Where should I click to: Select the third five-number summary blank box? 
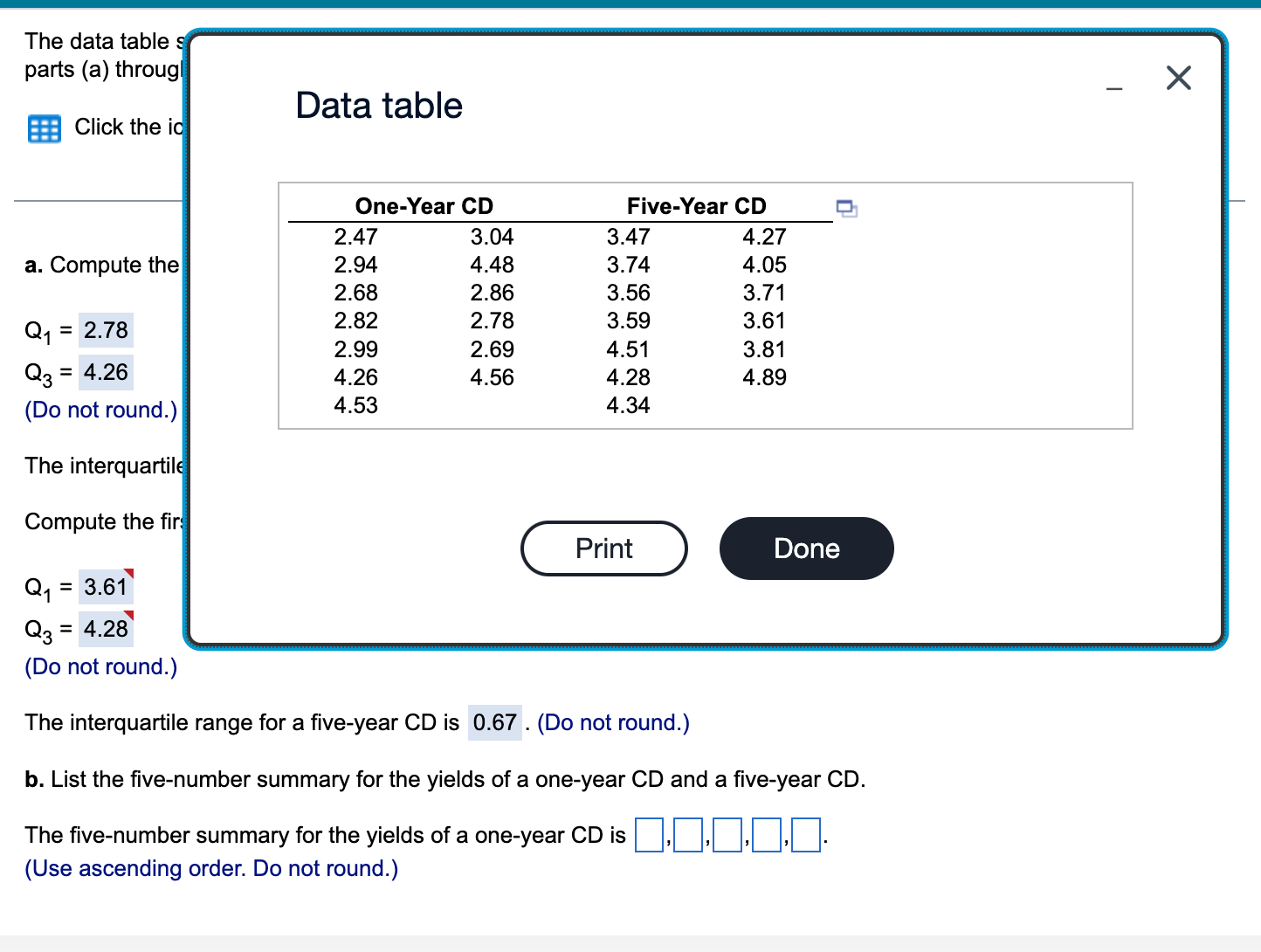(727, 835)
